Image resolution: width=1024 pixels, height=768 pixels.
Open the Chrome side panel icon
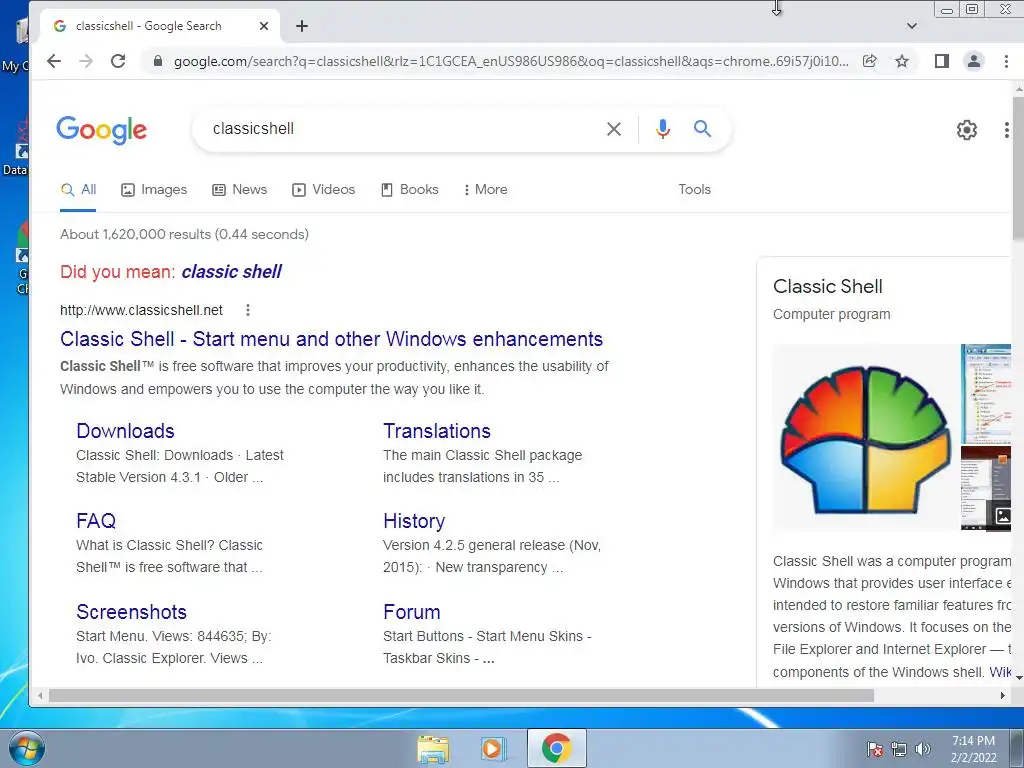(941, 61)
